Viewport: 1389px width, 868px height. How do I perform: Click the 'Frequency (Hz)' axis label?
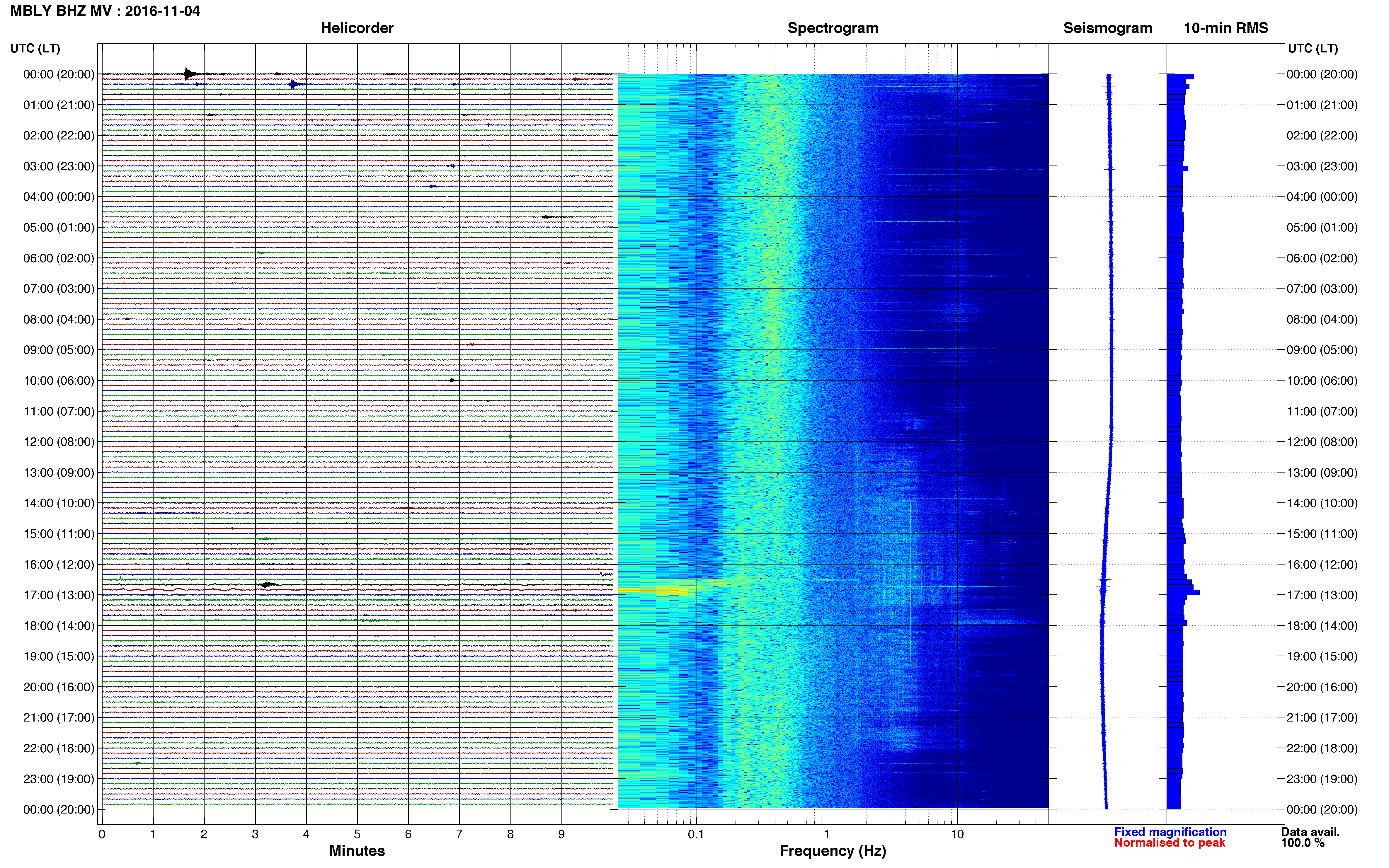tap(833, 851)
